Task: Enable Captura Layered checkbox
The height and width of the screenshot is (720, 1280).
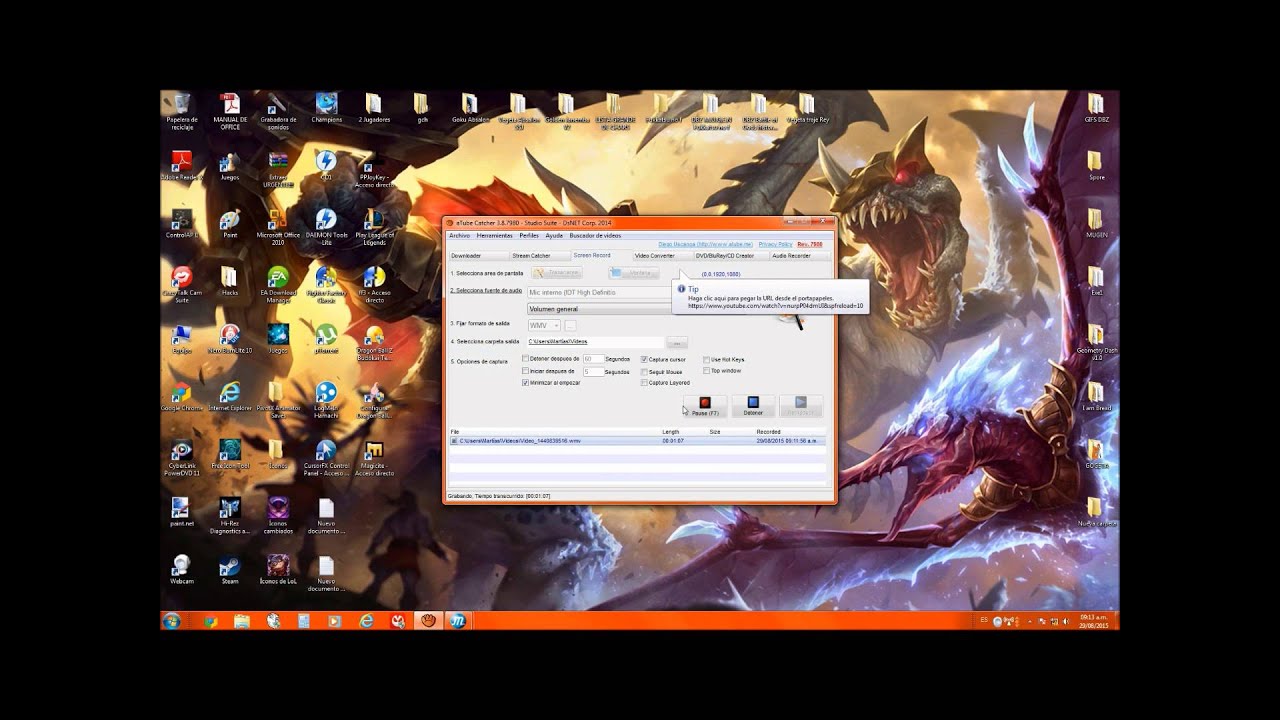Action: (645, 383)
